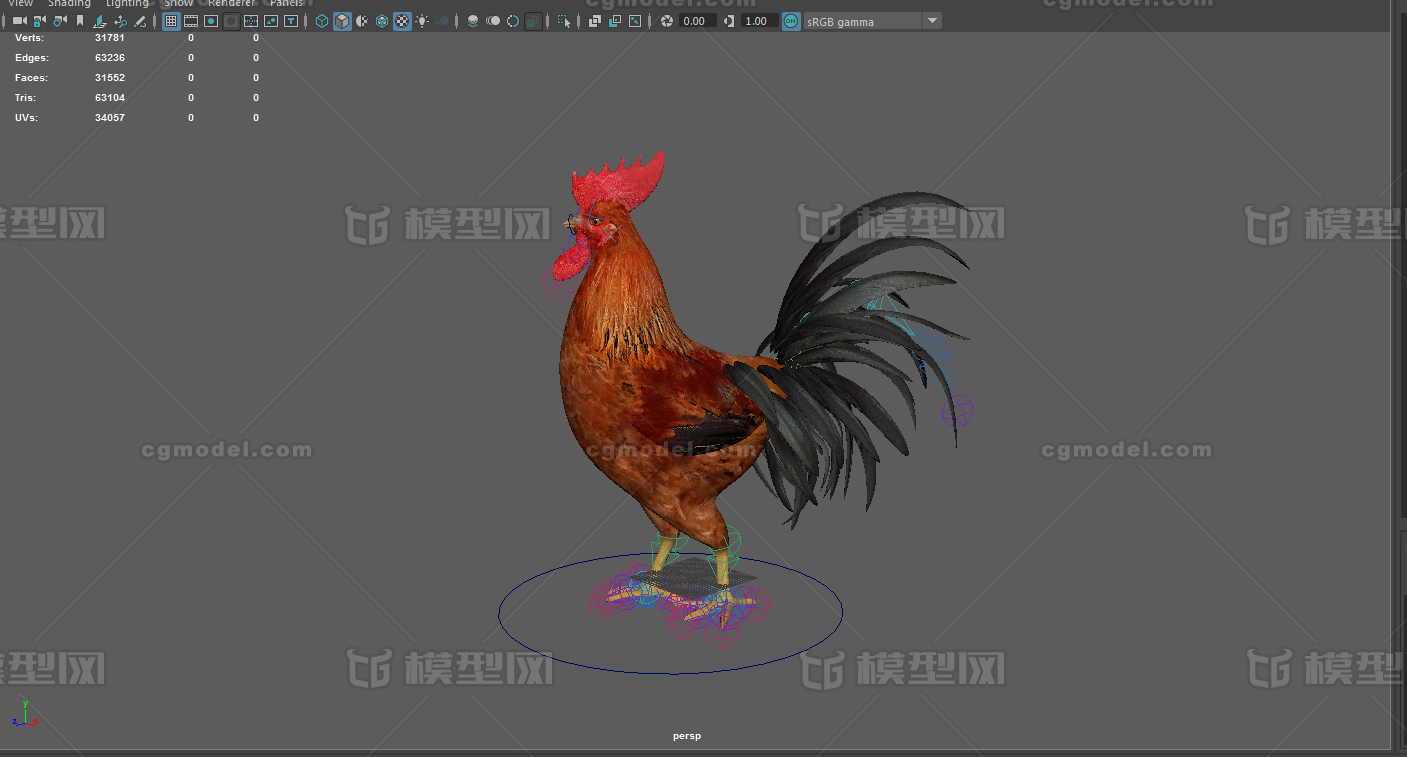Toggle the Film Gate display
This screenshot has height=757, width=1407.
click(x=191, y=21)
